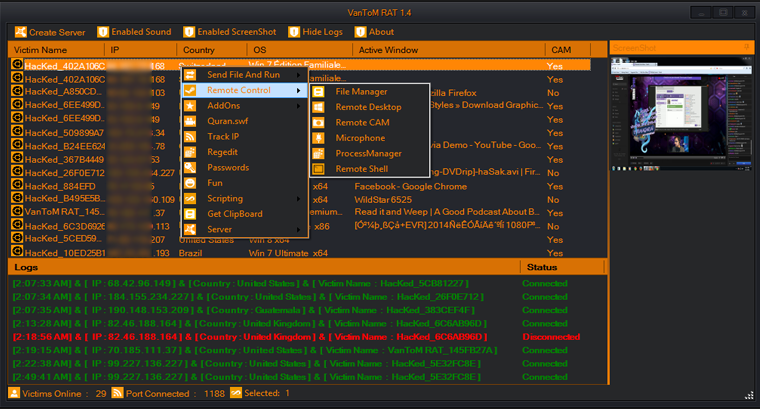
Task: Click the Remote CAM camera icon
Action: 318,123
